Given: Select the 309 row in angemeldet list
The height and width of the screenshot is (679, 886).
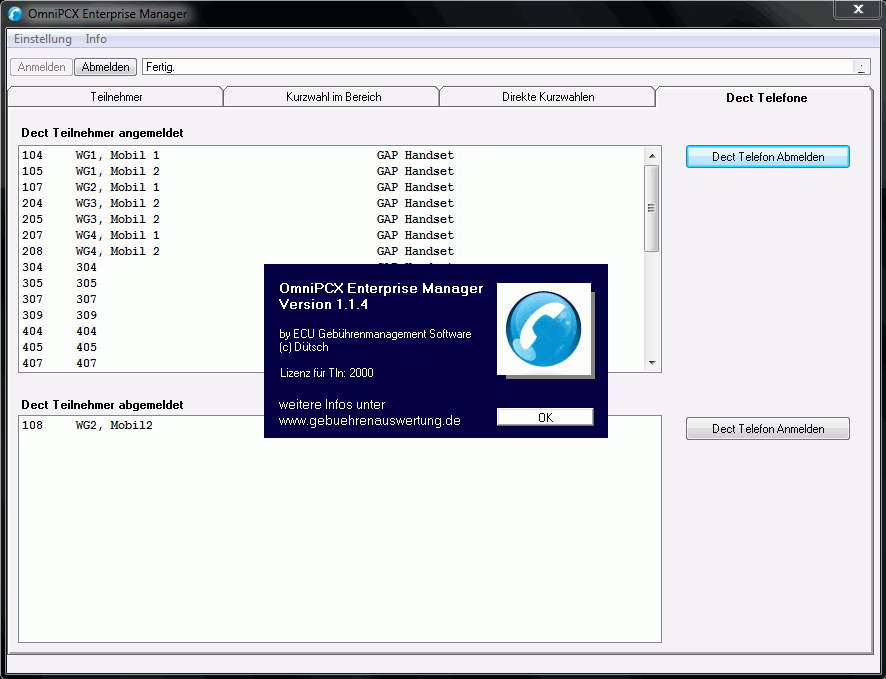Looking at the screenshot, I should pos(142,315).
